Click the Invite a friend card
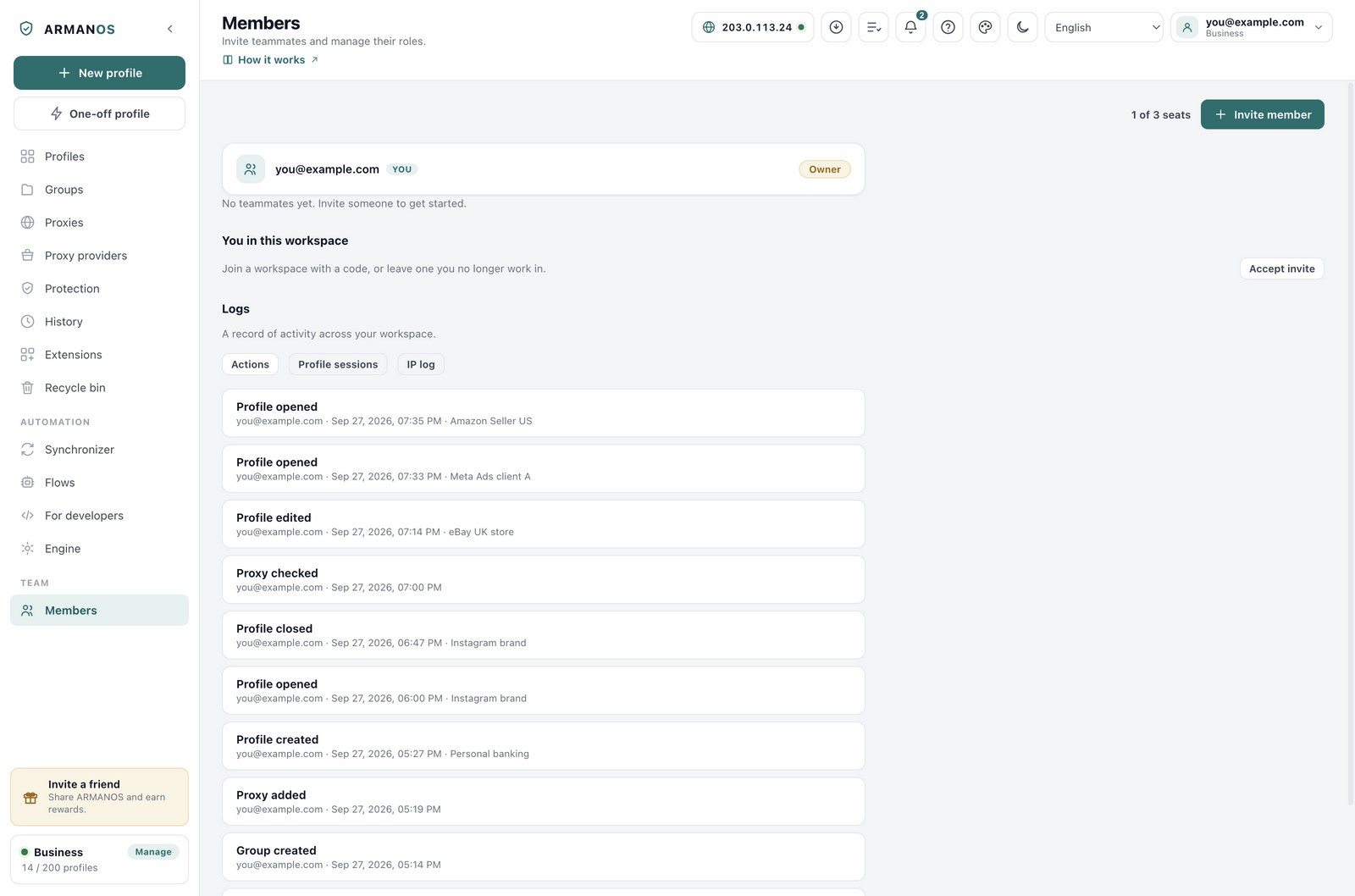 [x=99, y=797]
